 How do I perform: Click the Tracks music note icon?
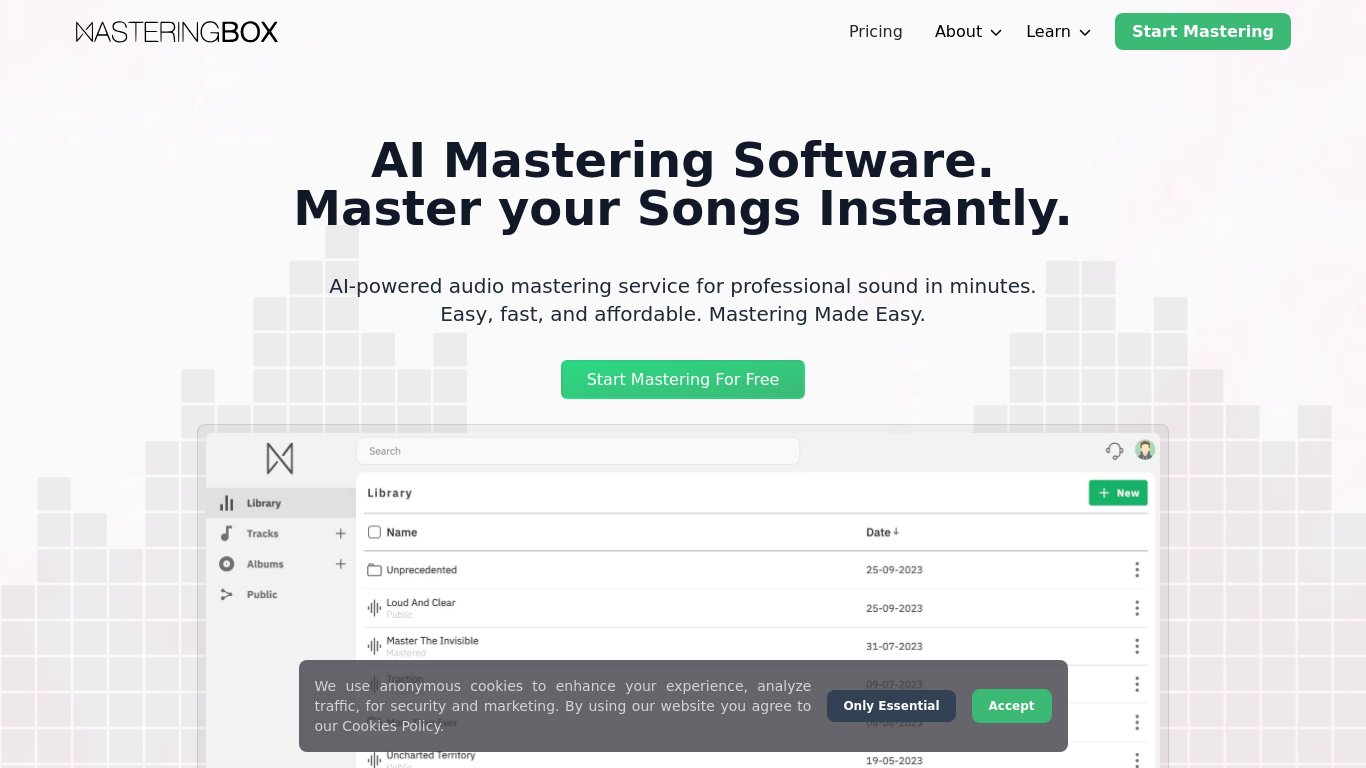tap(227, 533)
